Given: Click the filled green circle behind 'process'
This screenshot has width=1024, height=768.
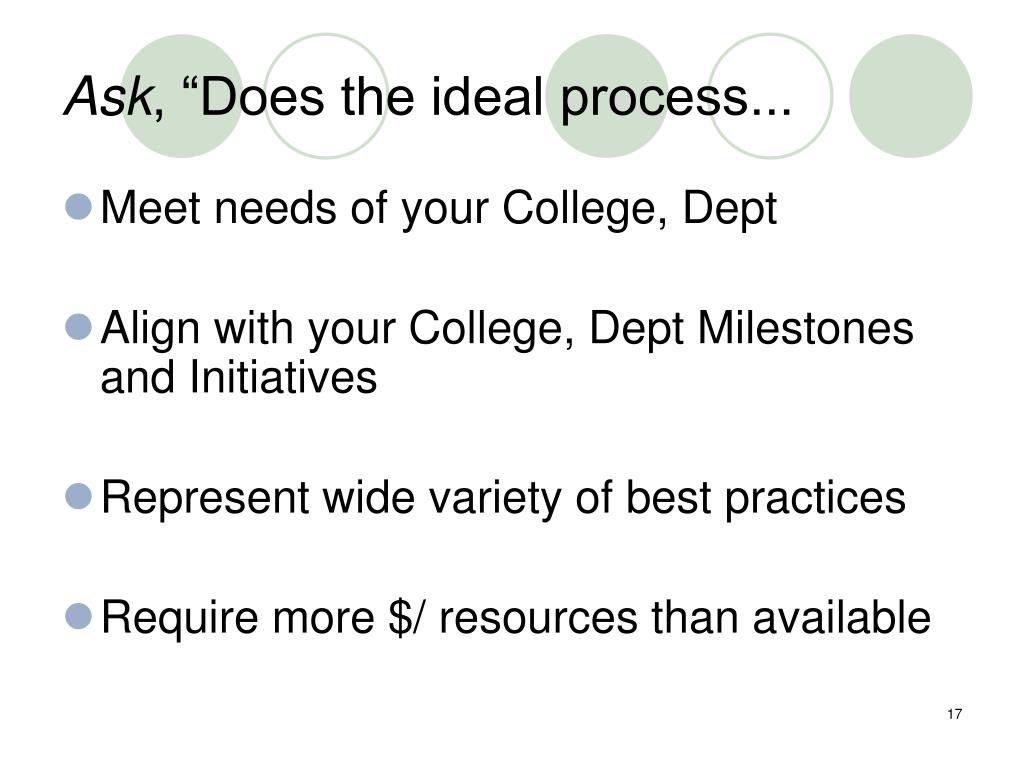Looking at the screenshot, I should 607,96.
